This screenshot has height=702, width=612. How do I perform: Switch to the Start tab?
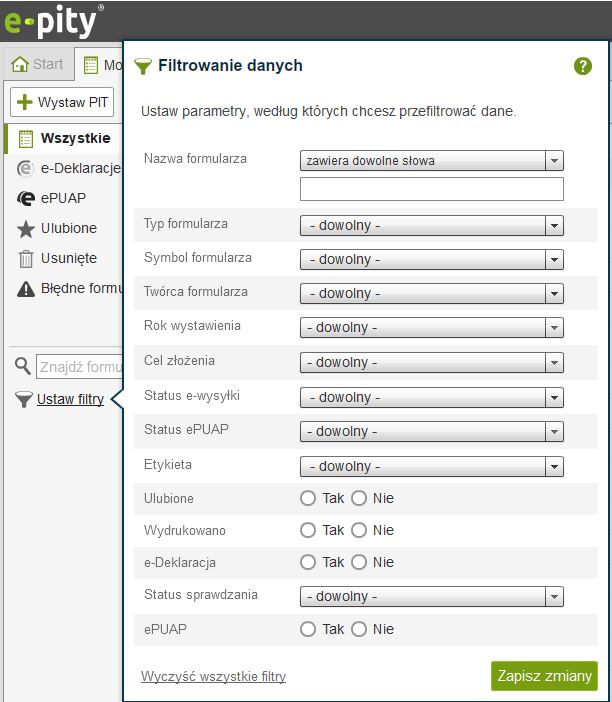(x=38, y=65)
